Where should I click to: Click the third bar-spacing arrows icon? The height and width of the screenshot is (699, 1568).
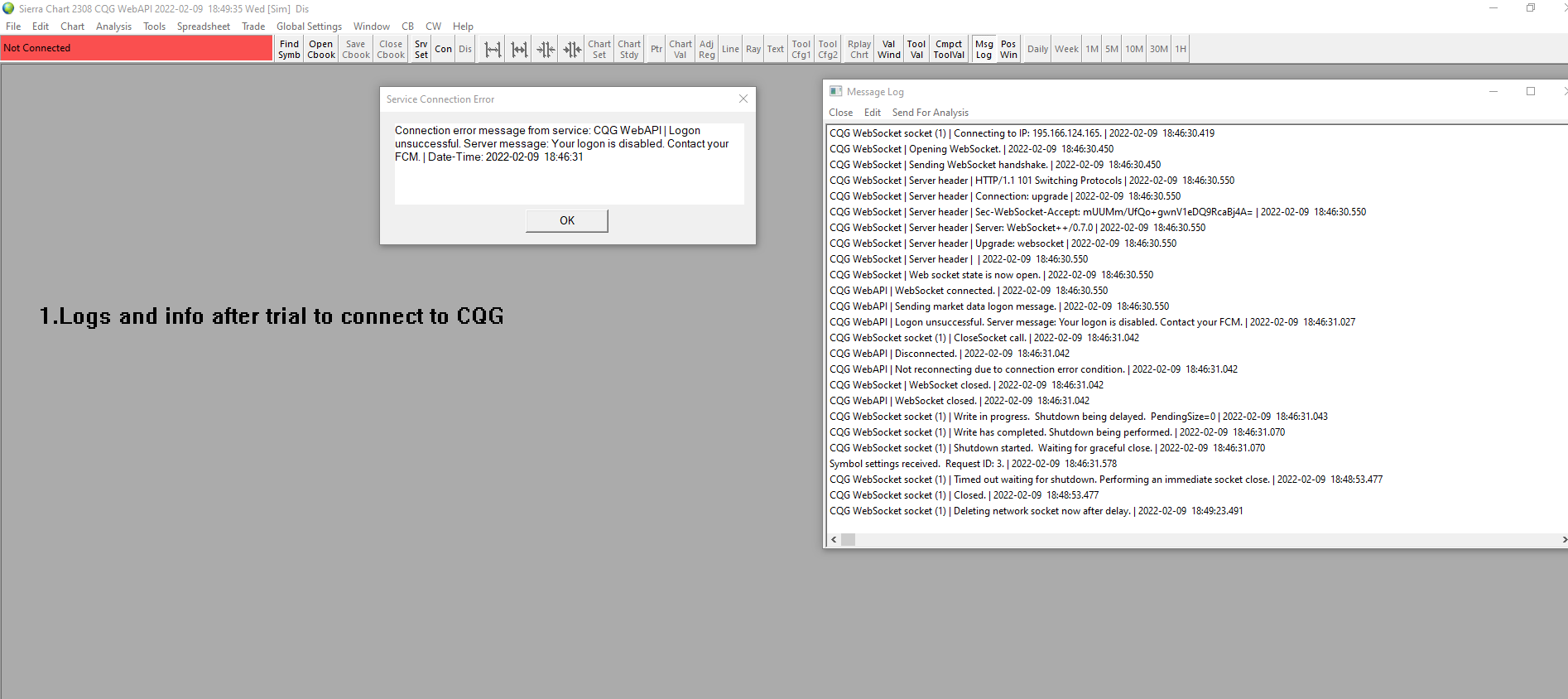pyautogui.click(x=546, y=49)
